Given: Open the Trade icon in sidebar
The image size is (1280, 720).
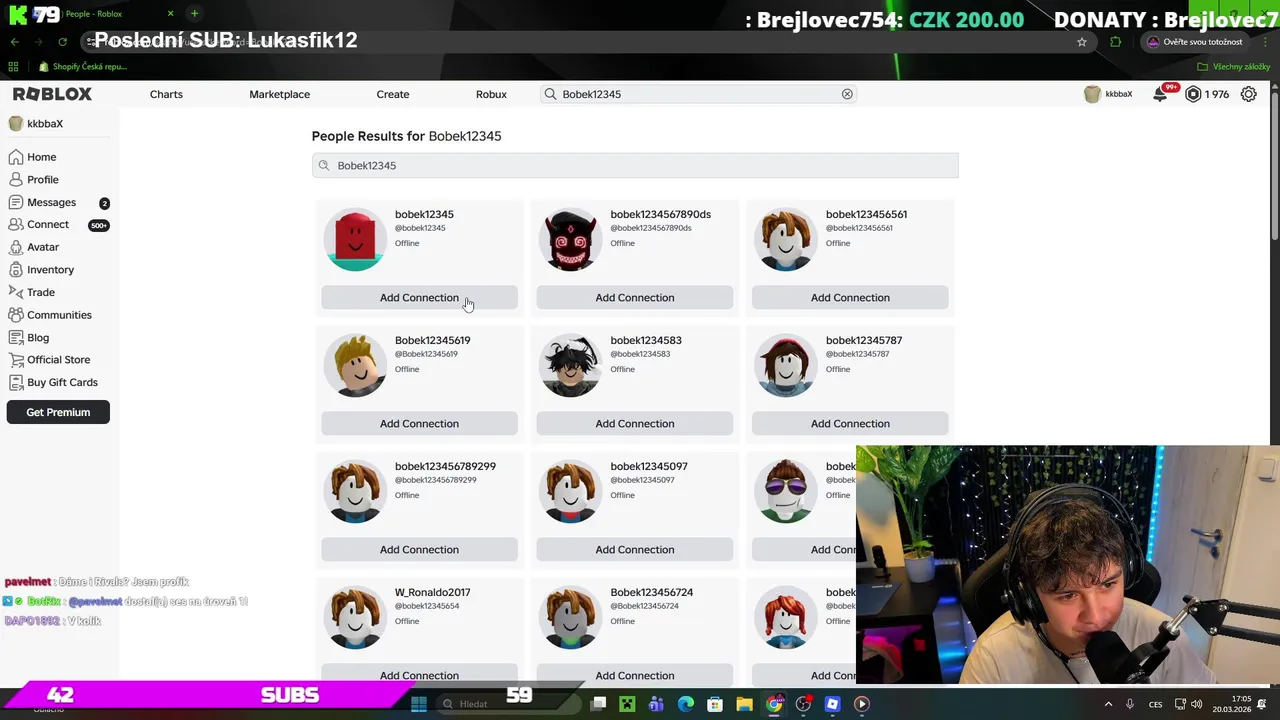Looking at the screenshot, I should tap(16, 292).
